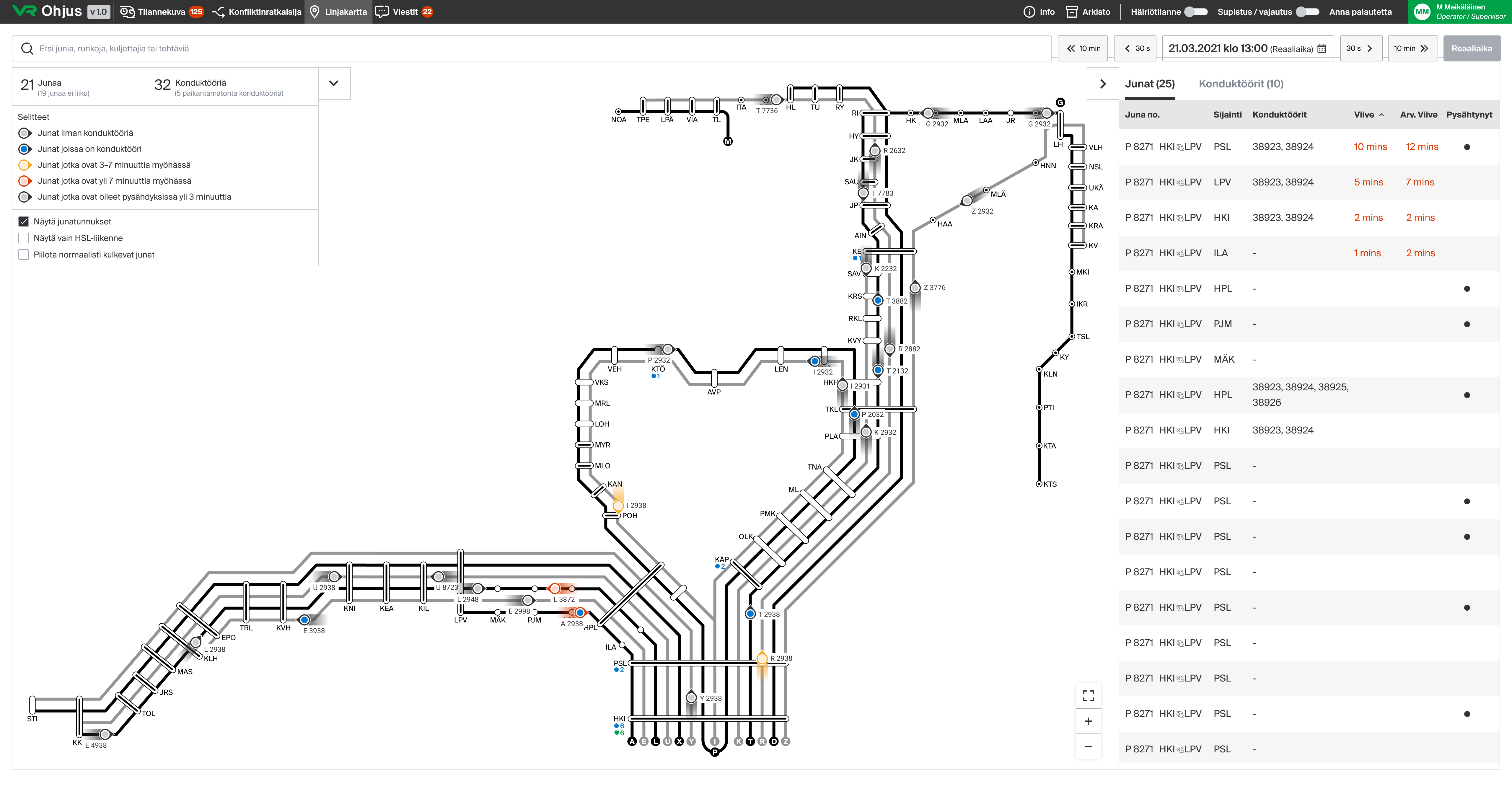Select train Z 3776 marker
The height and width of the screenshot is (789, 1512).
(915, 288)
